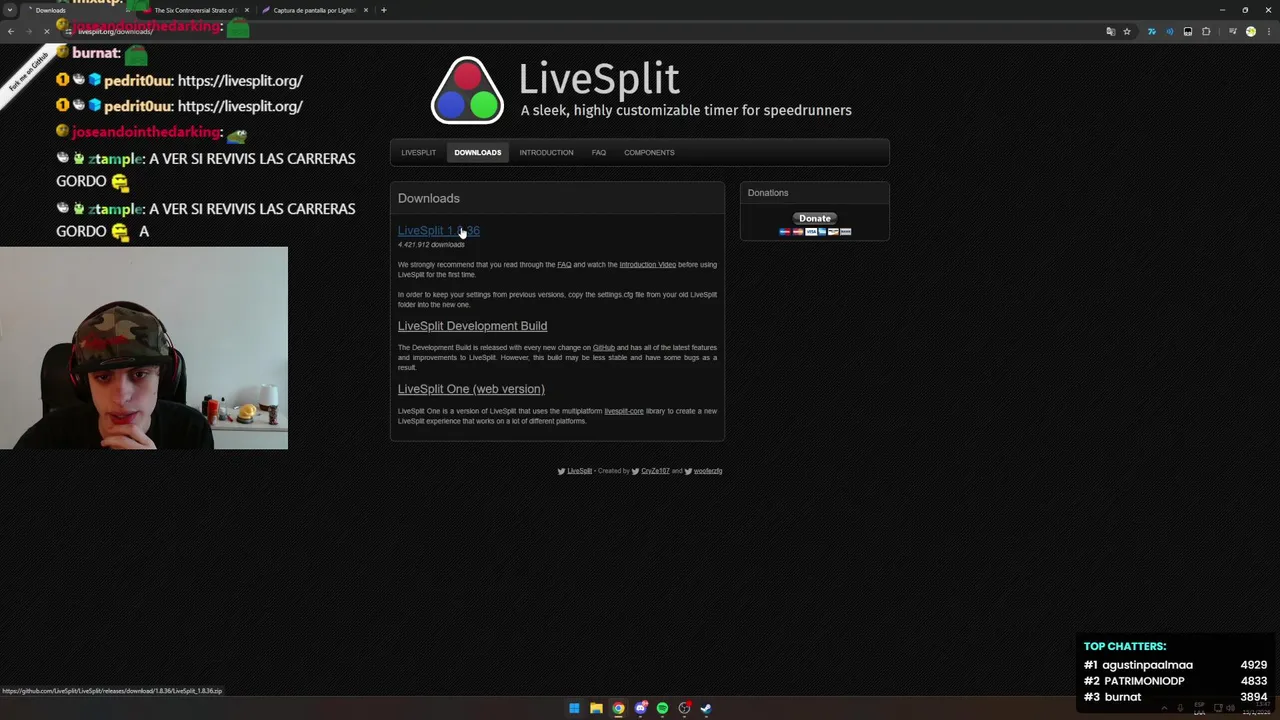Open a new browser tab

coord(384,10)
